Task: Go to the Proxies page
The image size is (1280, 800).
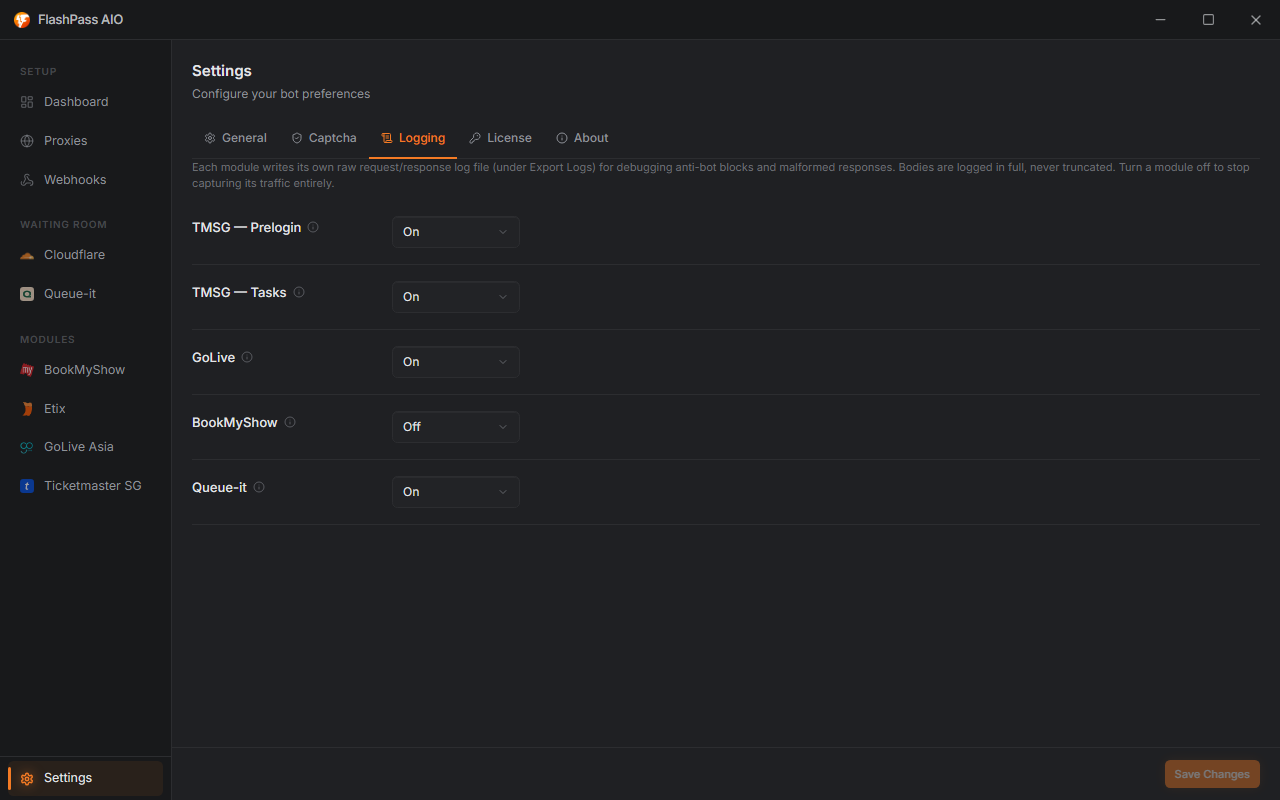Action: pyautogui.click(x=85, y=141)
